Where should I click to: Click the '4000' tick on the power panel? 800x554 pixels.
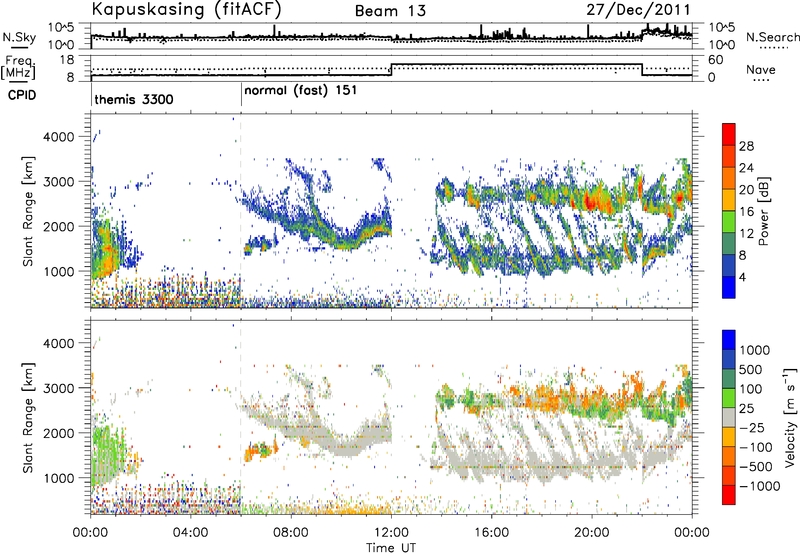pos(58,137)
